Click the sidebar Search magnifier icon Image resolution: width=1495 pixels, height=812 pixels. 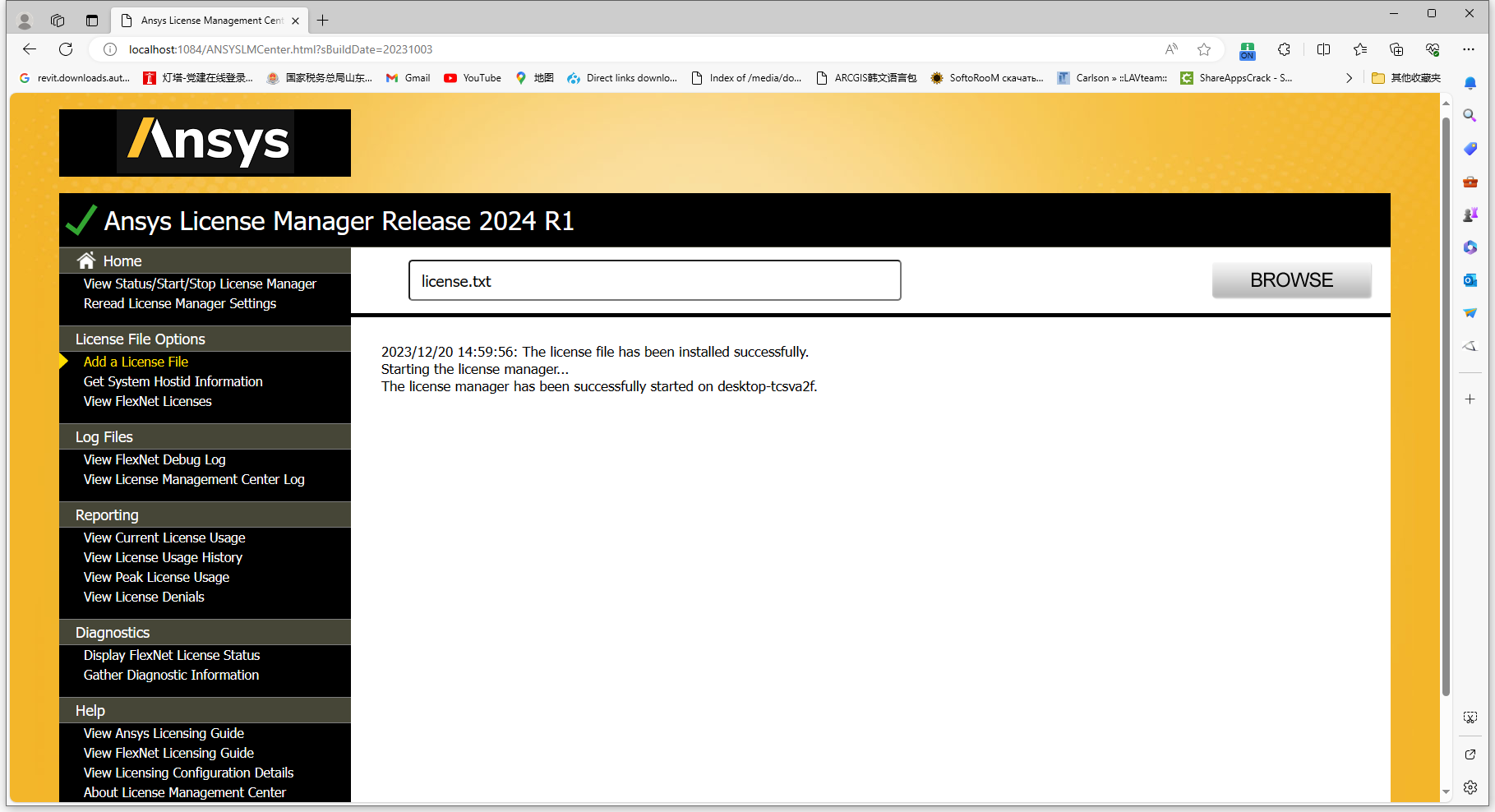(1470, 116)
